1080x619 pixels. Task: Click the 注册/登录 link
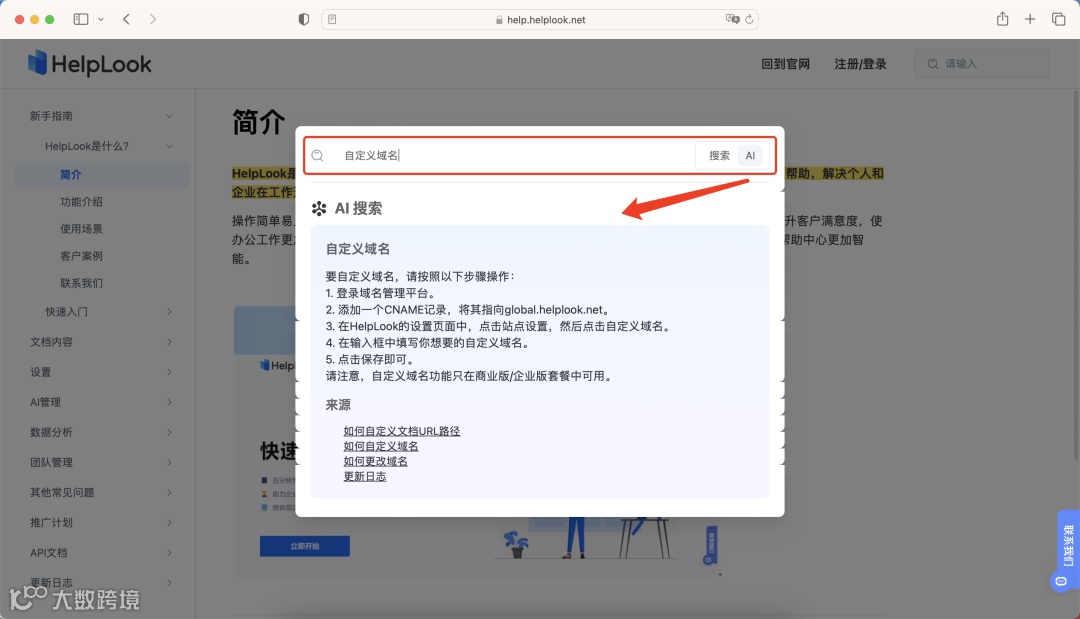coord(860,64)
